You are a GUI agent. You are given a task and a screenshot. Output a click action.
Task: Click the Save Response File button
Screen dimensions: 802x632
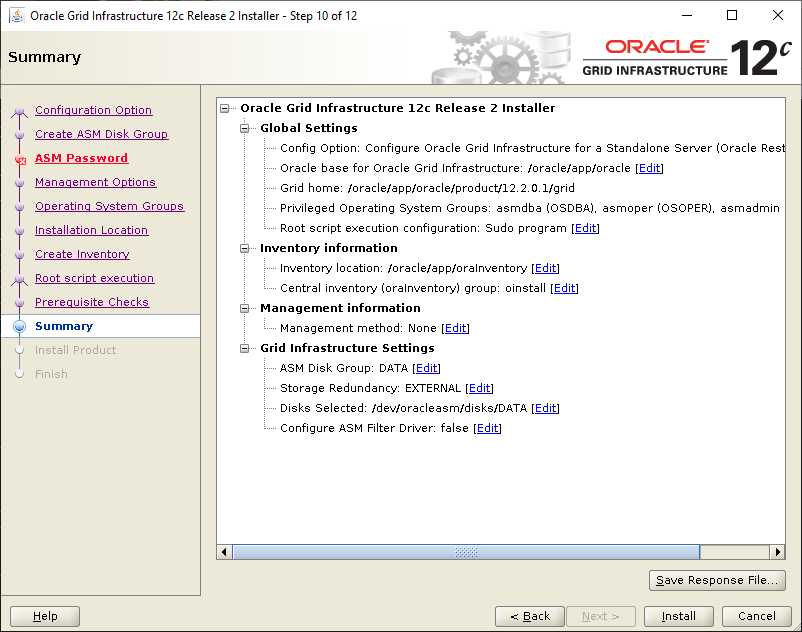click(x=717, y=580)
